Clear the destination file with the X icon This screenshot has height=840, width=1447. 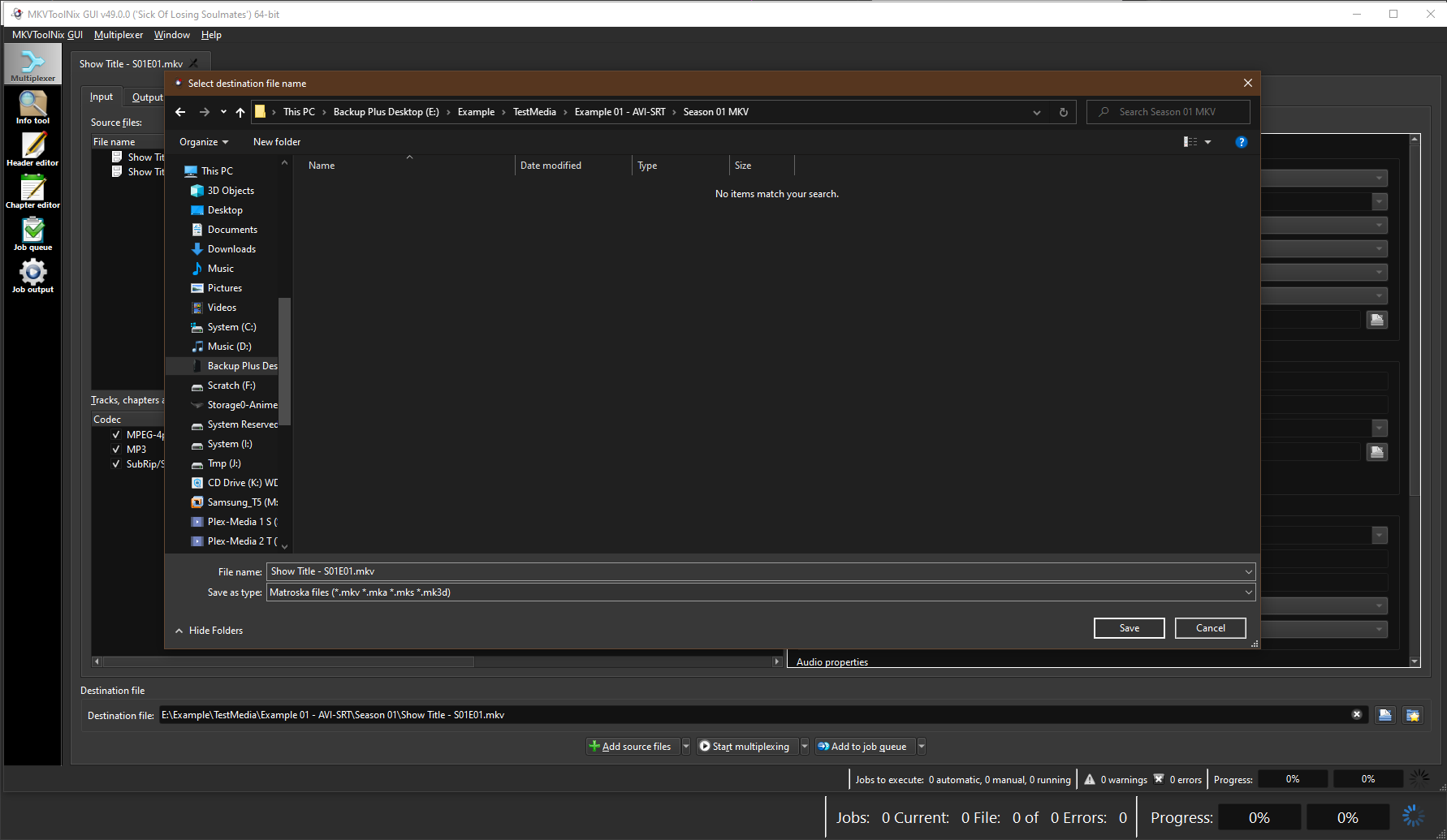click(x=1357, y=714)
